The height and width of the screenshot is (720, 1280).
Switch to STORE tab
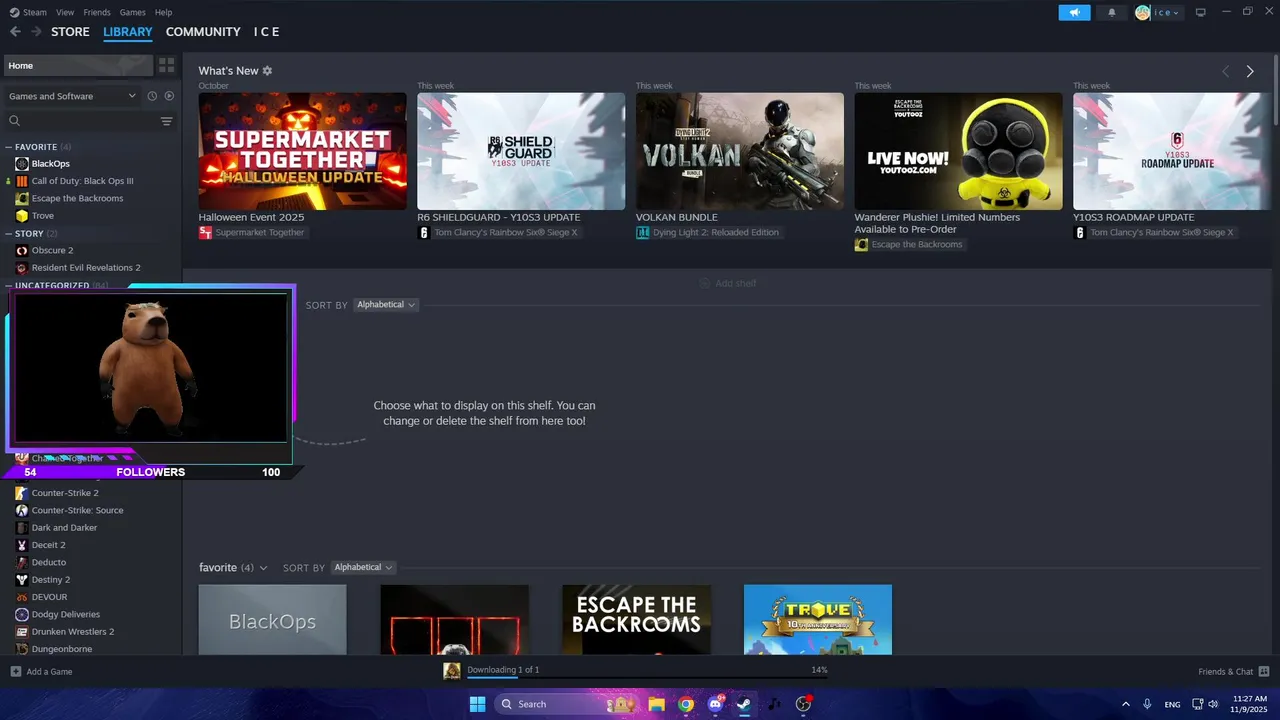(x=70, y=32)
